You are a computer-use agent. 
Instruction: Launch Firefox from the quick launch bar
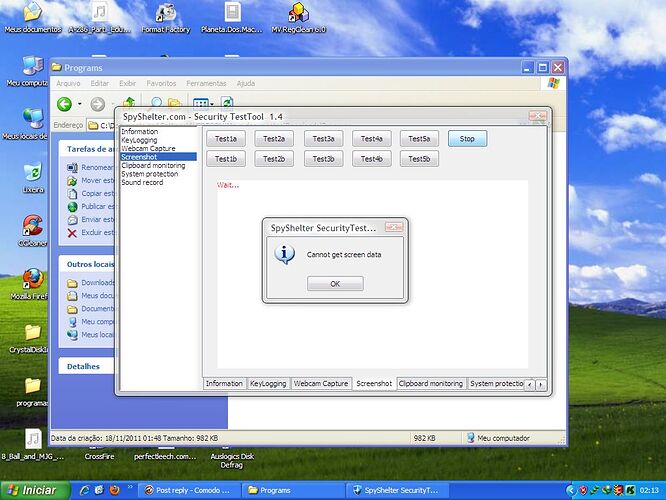point(114,490)
